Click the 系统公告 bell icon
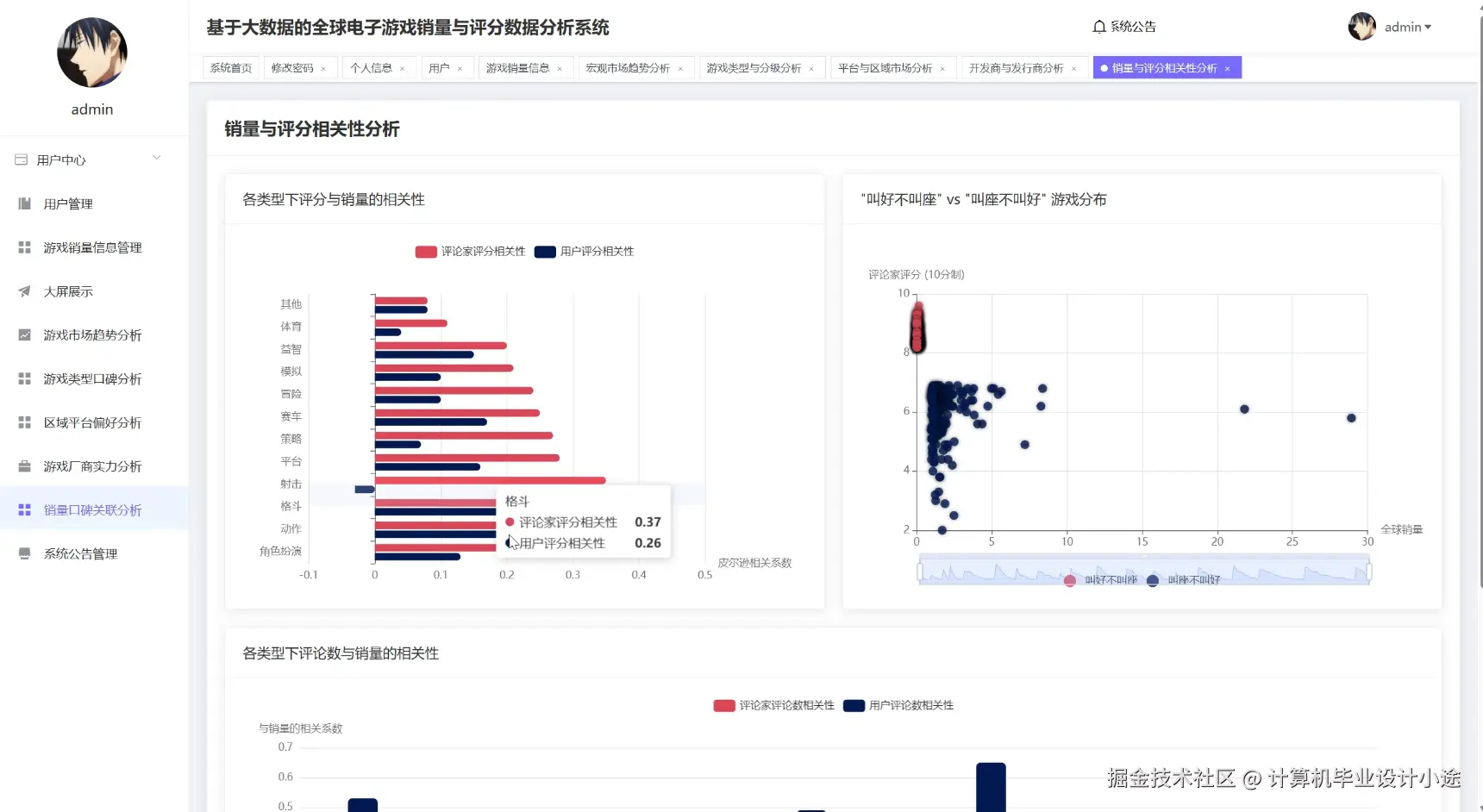 tap(1098, 27)
